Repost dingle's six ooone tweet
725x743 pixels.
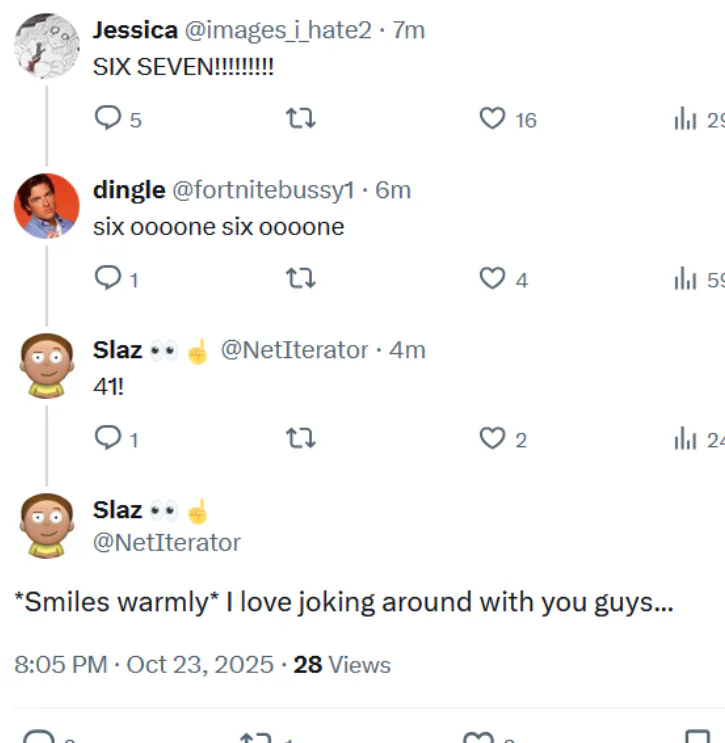click(x=301, y=279)
